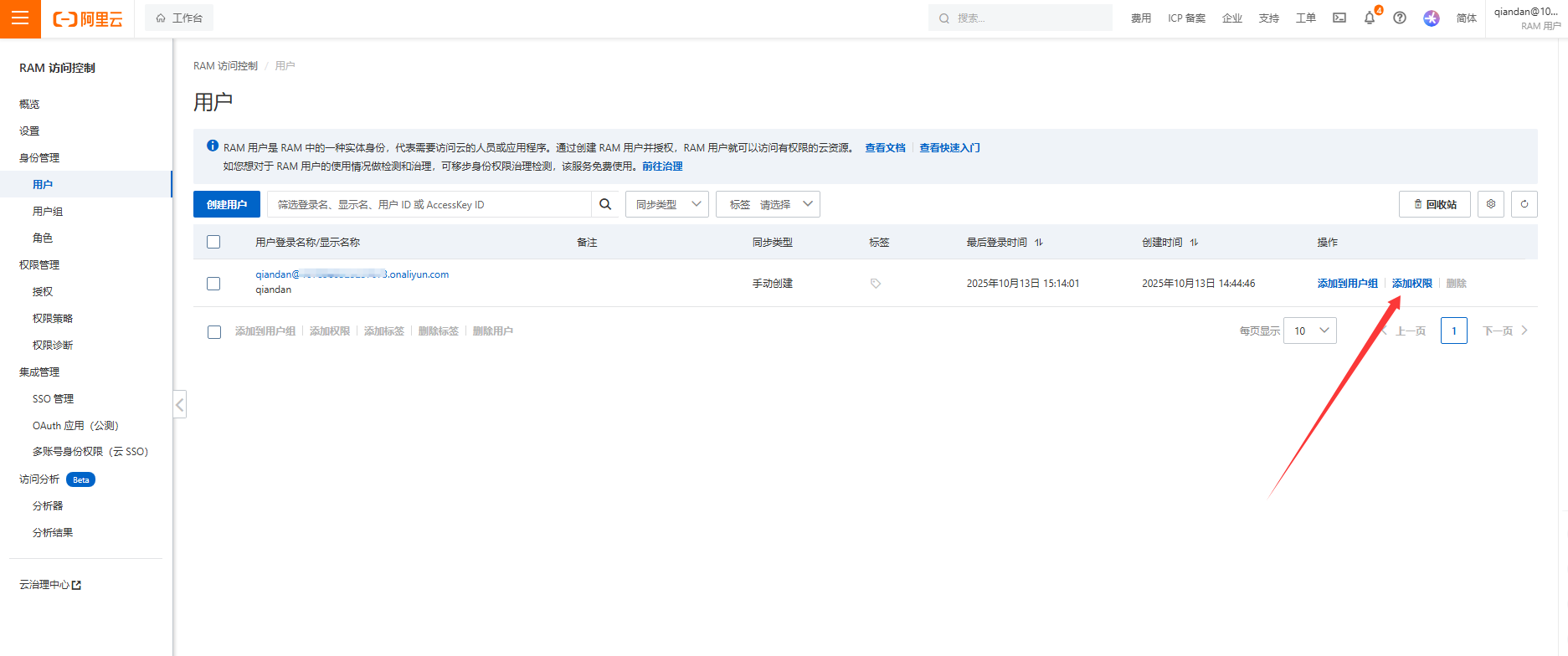Open table column settings gear icon

click(1491, 204)
